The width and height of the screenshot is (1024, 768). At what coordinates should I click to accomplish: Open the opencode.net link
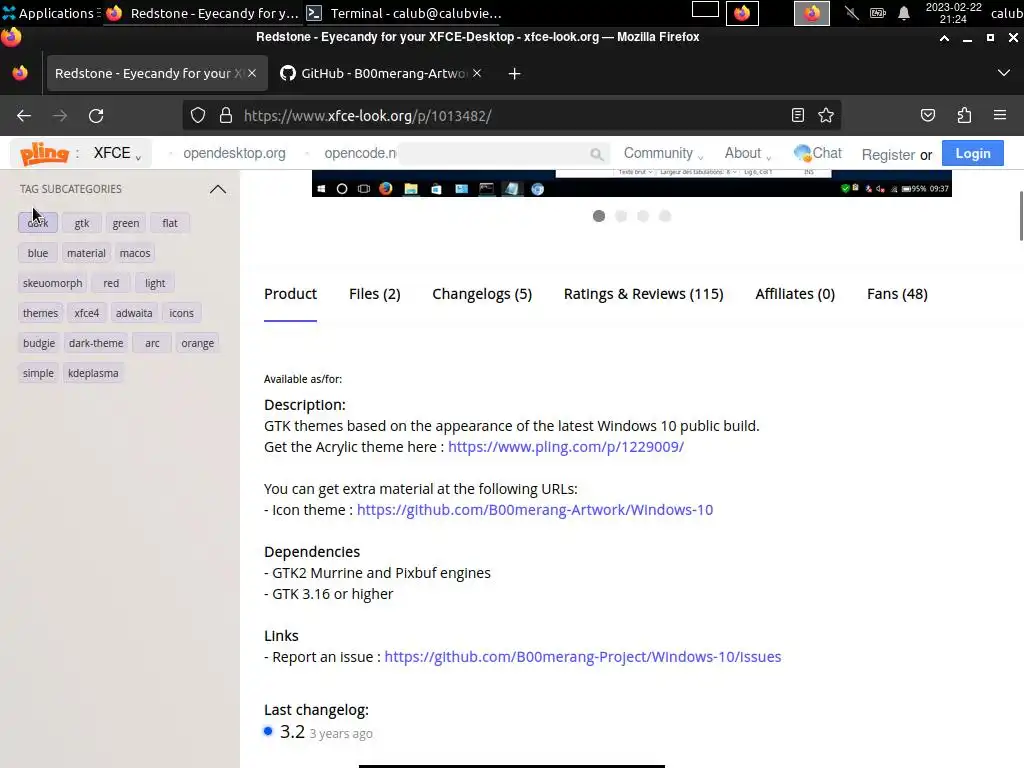360,153
